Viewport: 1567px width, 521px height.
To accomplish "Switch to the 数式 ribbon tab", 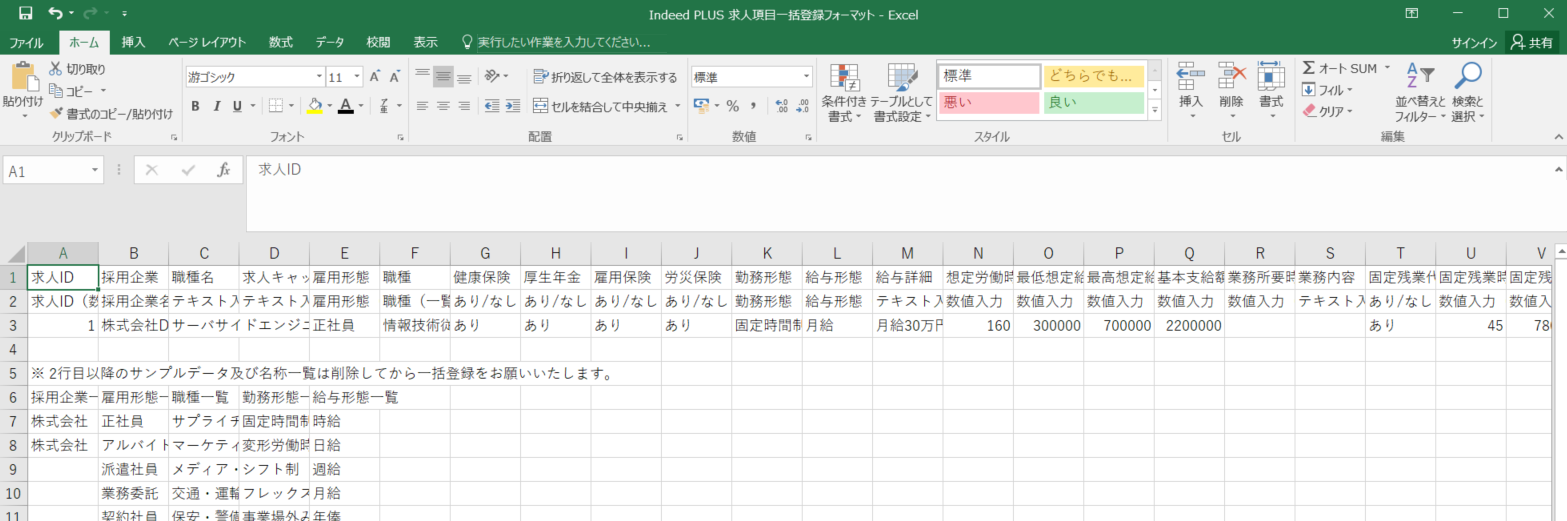I will (280, 42).
